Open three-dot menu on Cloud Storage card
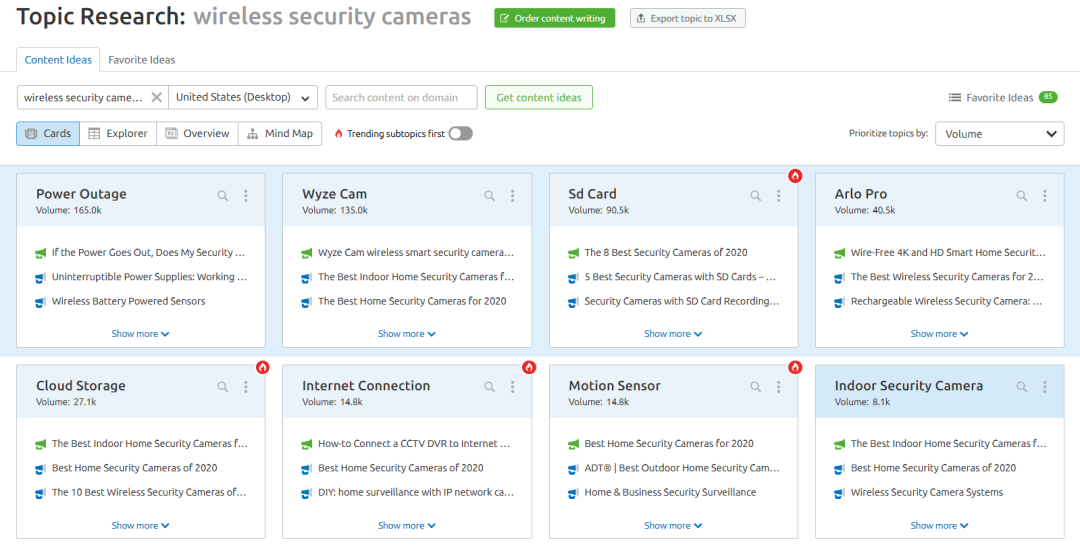The height and width of the screenshot is (551, 1080). (x=246, y=387)
